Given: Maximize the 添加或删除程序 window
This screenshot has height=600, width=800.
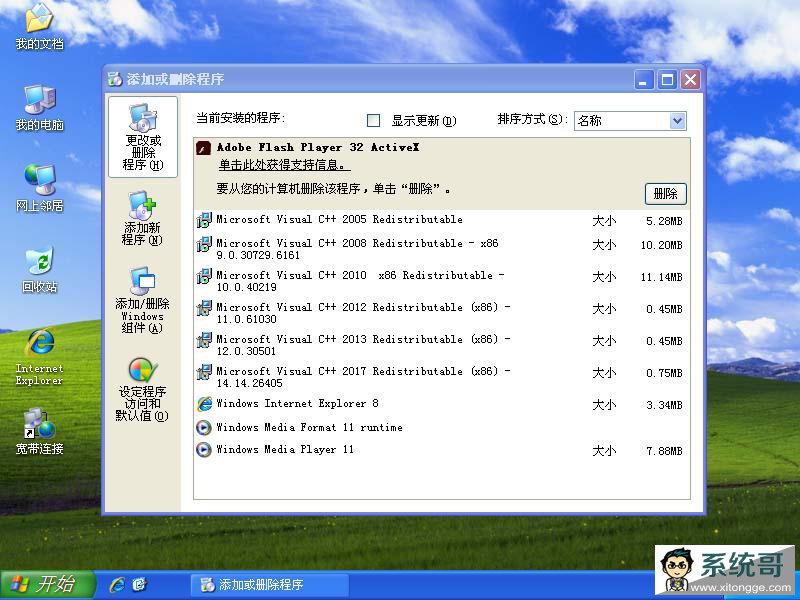Looking at the screenshot, I should pos(667,80).
